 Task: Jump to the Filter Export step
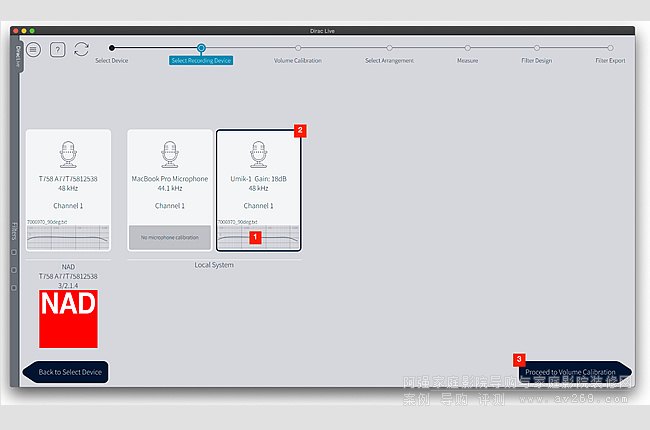610,47
